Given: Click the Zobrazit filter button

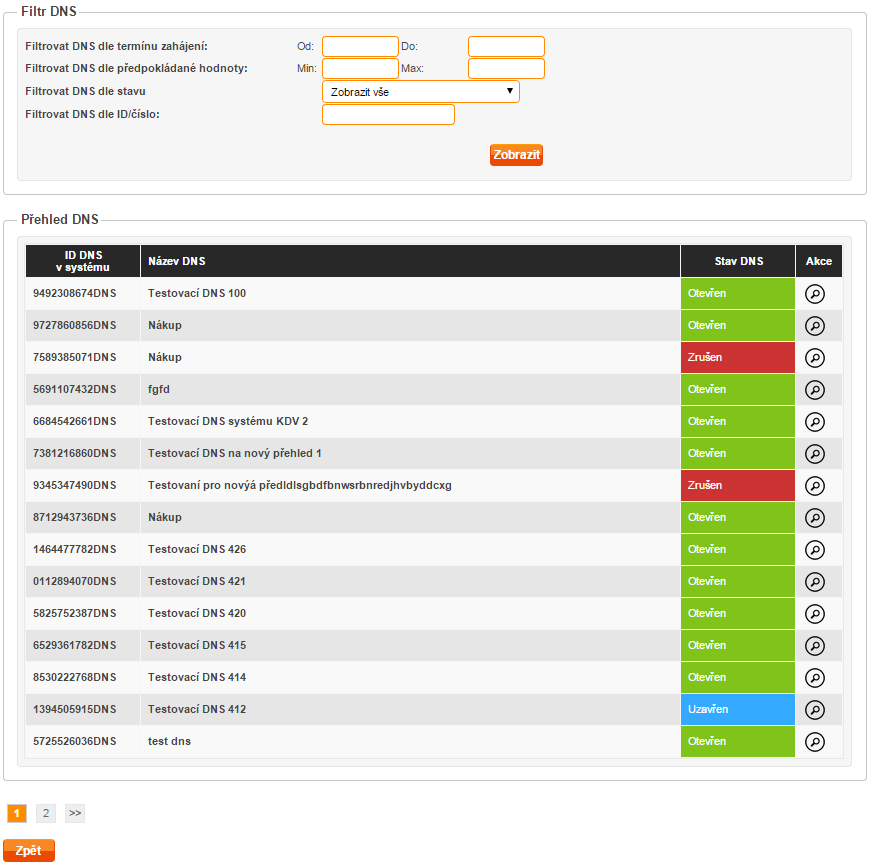Looking at the screenshot, I should click(x=516, y=155).
